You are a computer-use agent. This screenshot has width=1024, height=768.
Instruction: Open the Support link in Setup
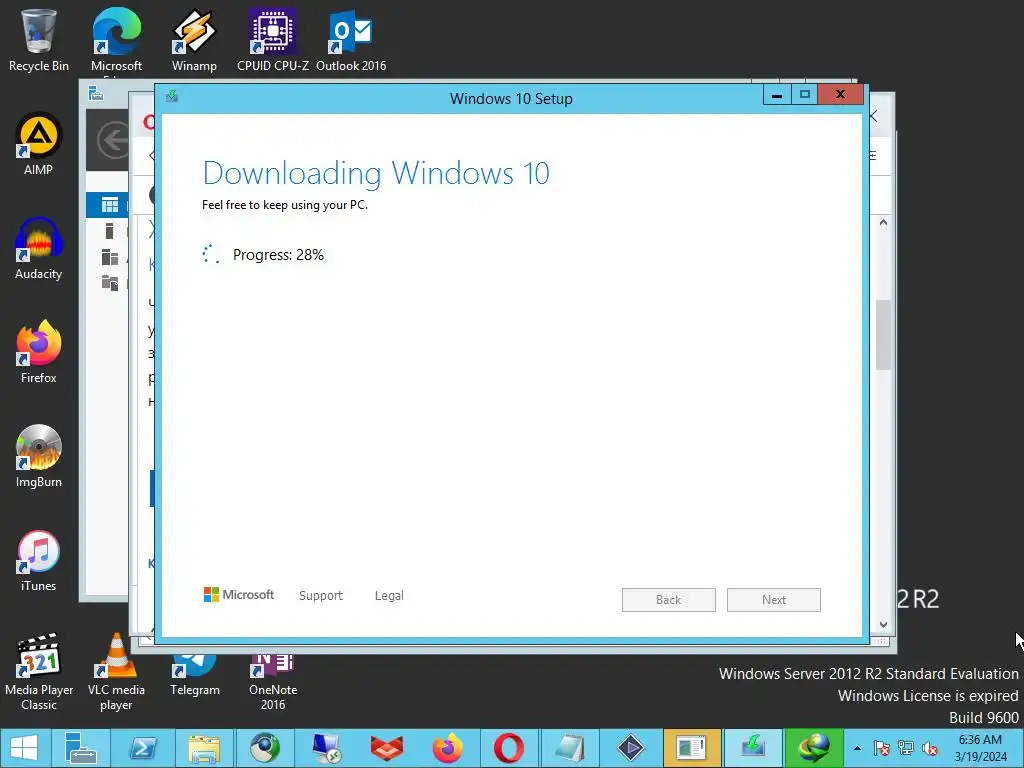(321, 596)
